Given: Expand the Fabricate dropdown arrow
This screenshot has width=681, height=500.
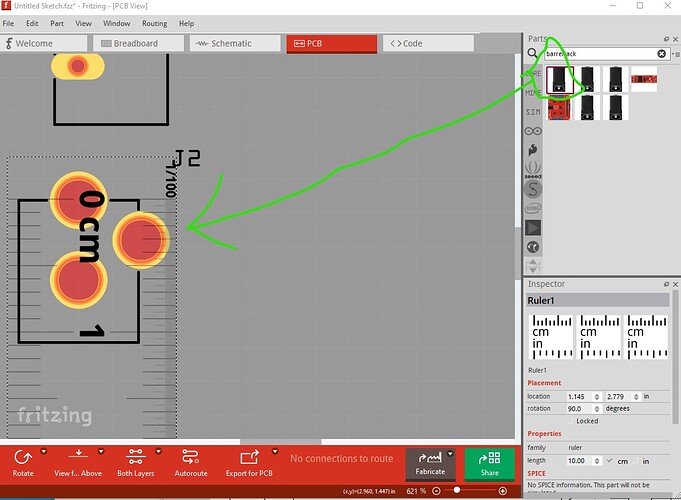Looking at the screenshot, I should [x=450, y=454].
